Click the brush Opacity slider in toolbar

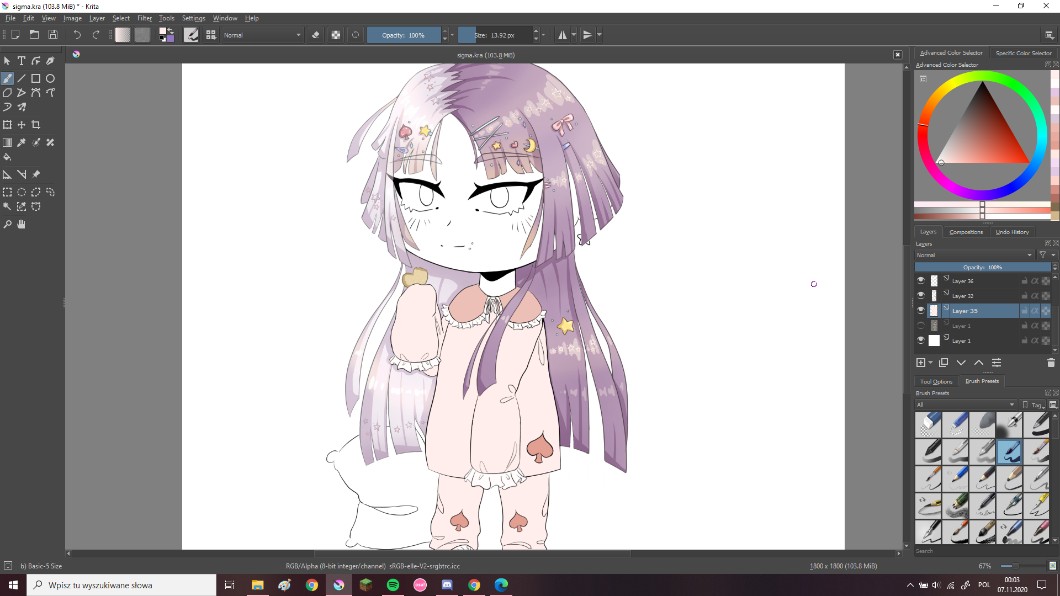click(403, 35)
